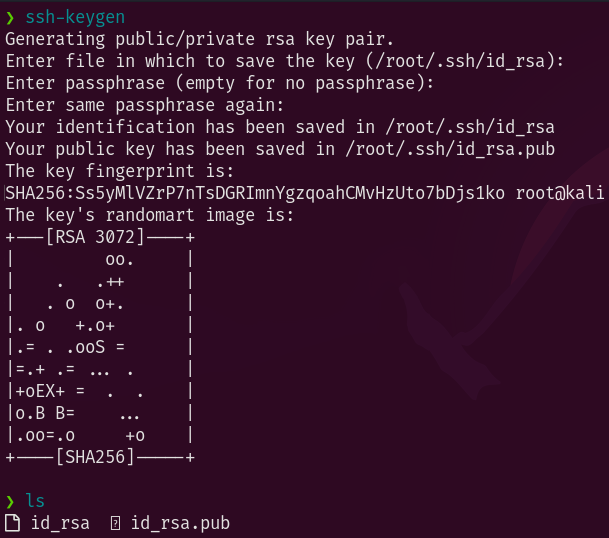Image resolution: width=609 pixels, height=538 pixels.
Task: Select the id_rsa.pub filename in ls output
Action: click(180, 523)
